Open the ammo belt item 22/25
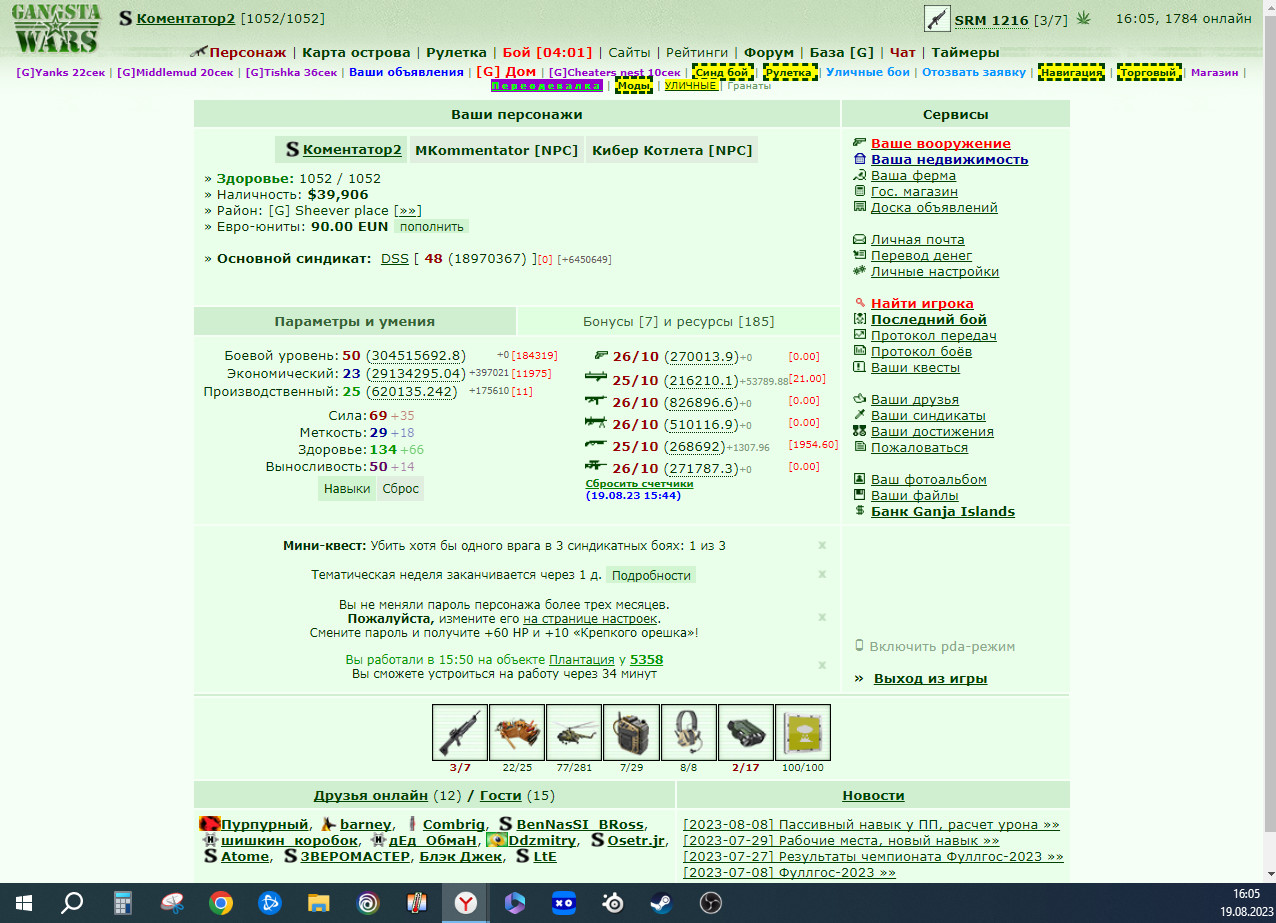 [517, 732]
